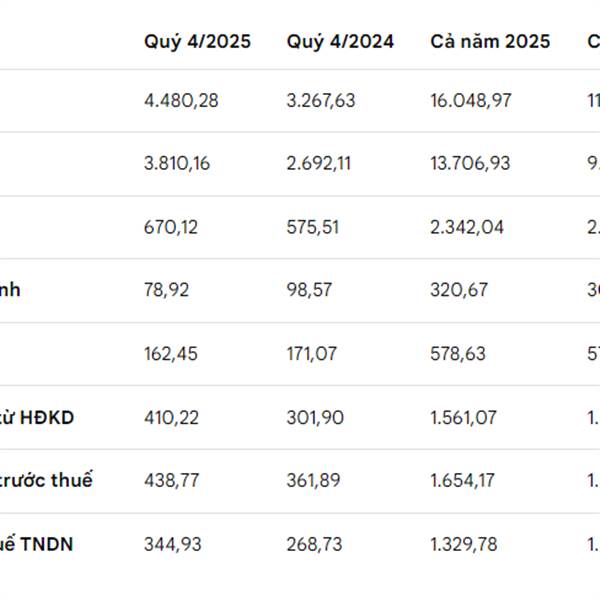Click the cell containing 3.810,16

(177, 163)
